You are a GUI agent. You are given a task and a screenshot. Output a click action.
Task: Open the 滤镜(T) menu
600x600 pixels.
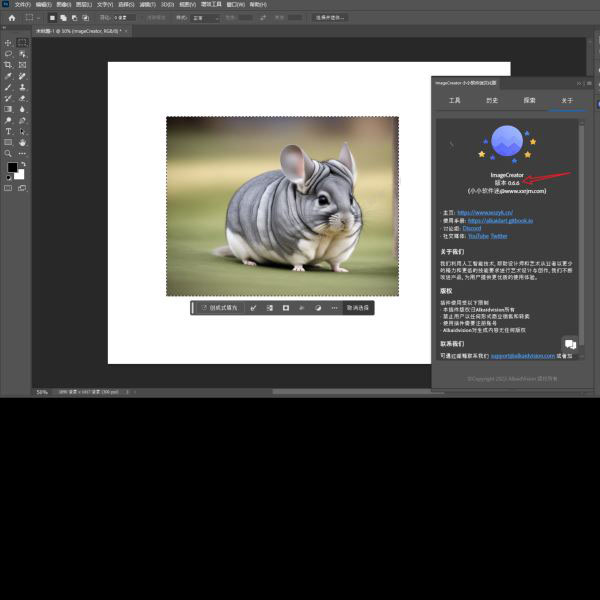(147, 5)
